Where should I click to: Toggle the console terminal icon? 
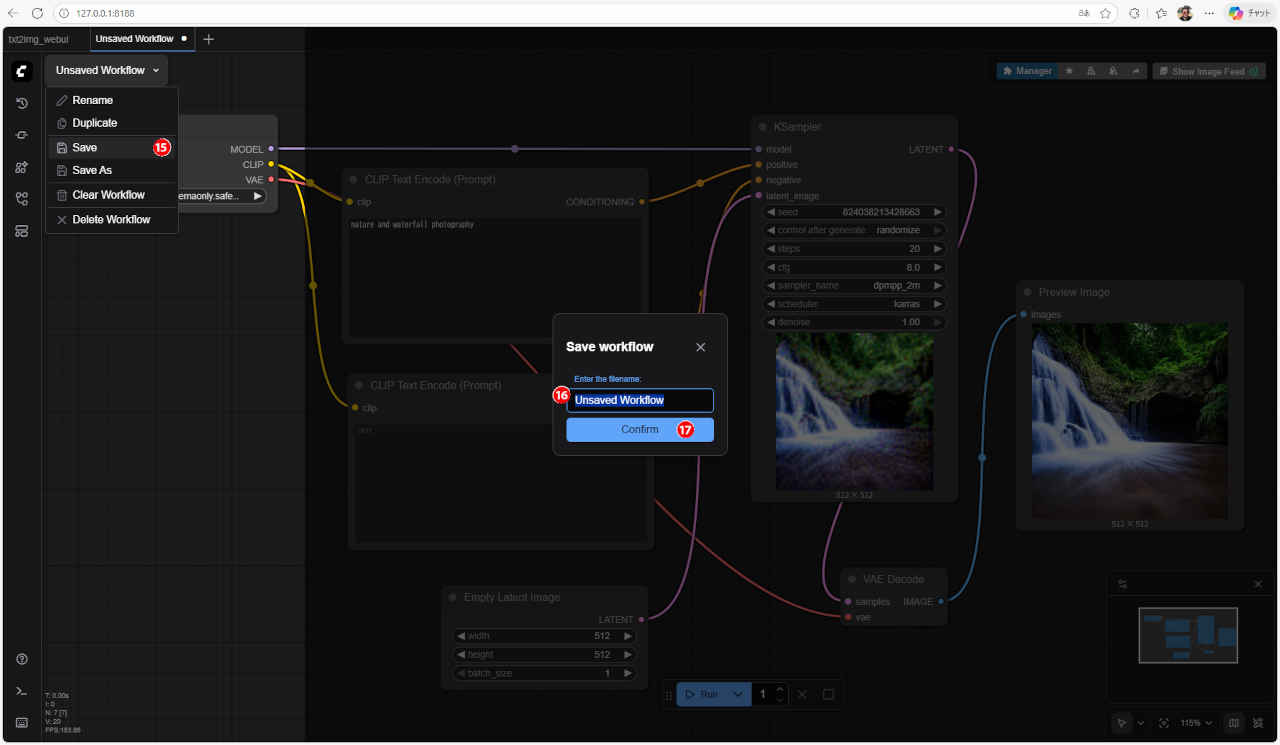[x=22, y=691]
